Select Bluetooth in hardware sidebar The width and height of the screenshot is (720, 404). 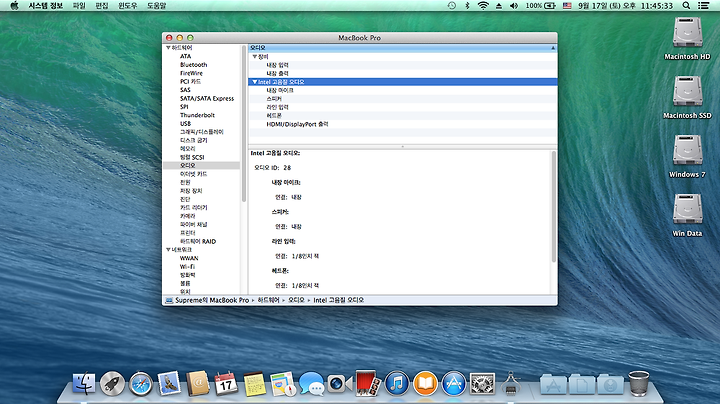pyautogui.click(x=193, y=65)
